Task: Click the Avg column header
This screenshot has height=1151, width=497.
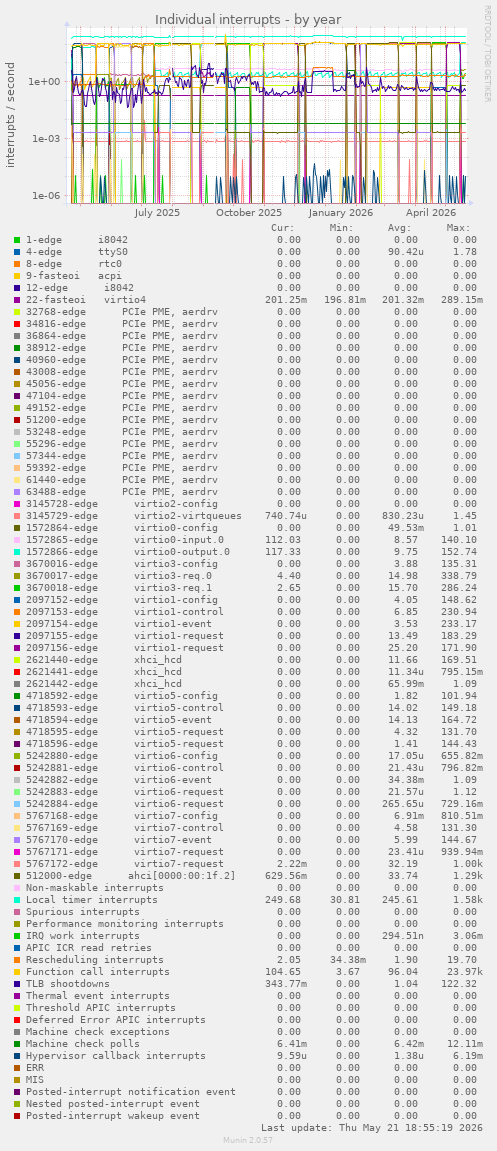Action: pos(399,228)
